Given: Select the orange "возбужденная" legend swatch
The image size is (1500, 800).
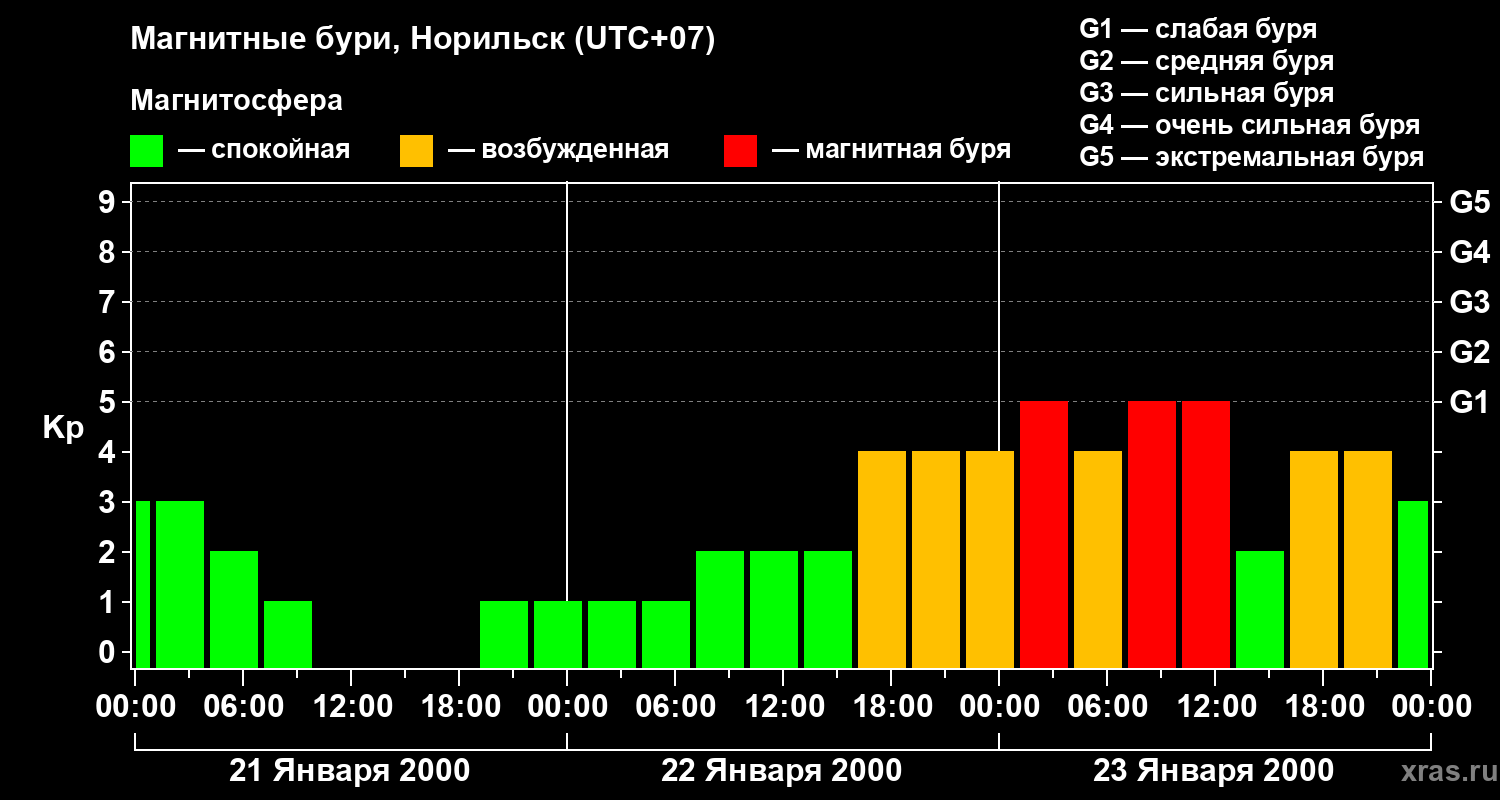Looking at the screenshot, I should (x=417, y=151).
